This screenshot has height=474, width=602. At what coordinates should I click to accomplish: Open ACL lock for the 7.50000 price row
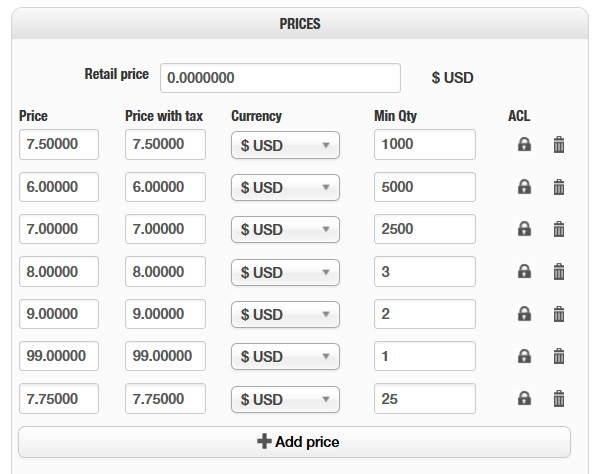point(524,145)
